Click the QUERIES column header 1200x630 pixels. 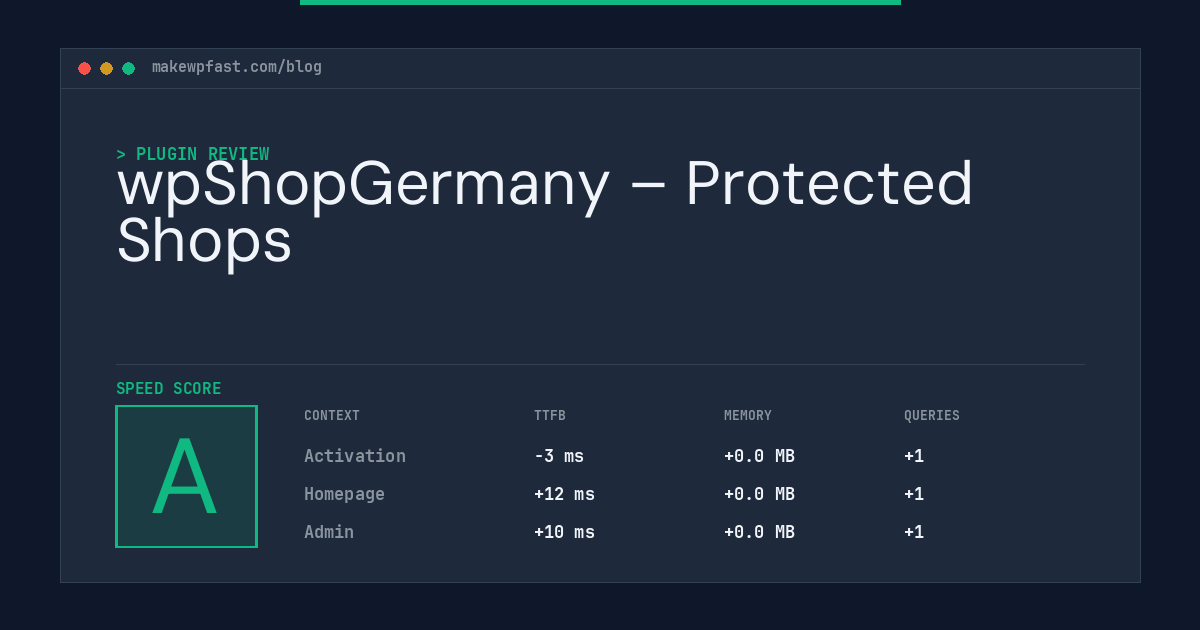pos(932,416)
